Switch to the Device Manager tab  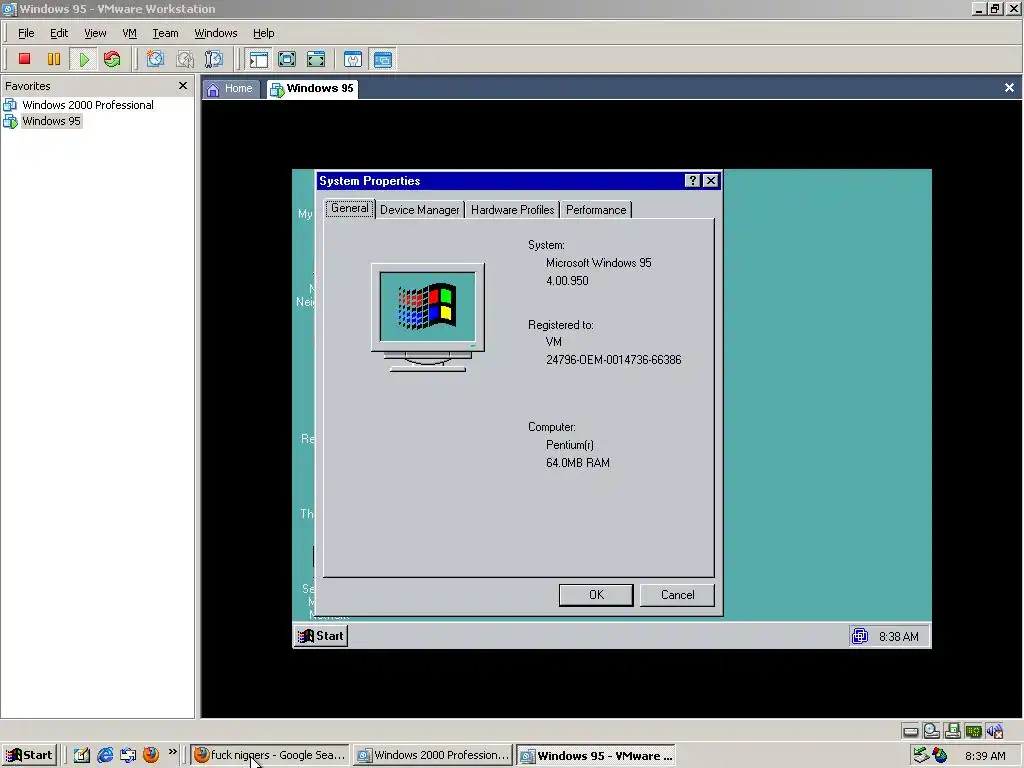click(420, 210)
